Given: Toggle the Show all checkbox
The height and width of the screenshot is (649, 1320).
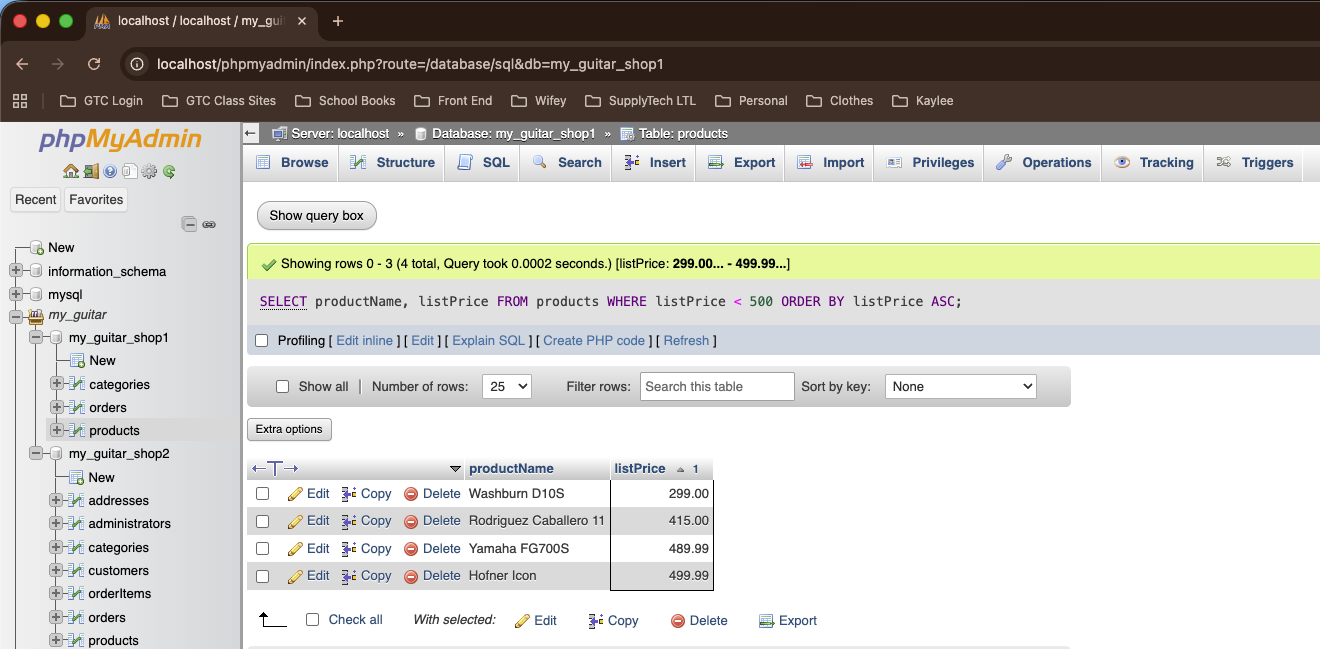Looking at the screenshot, I should tap(282, 387).
